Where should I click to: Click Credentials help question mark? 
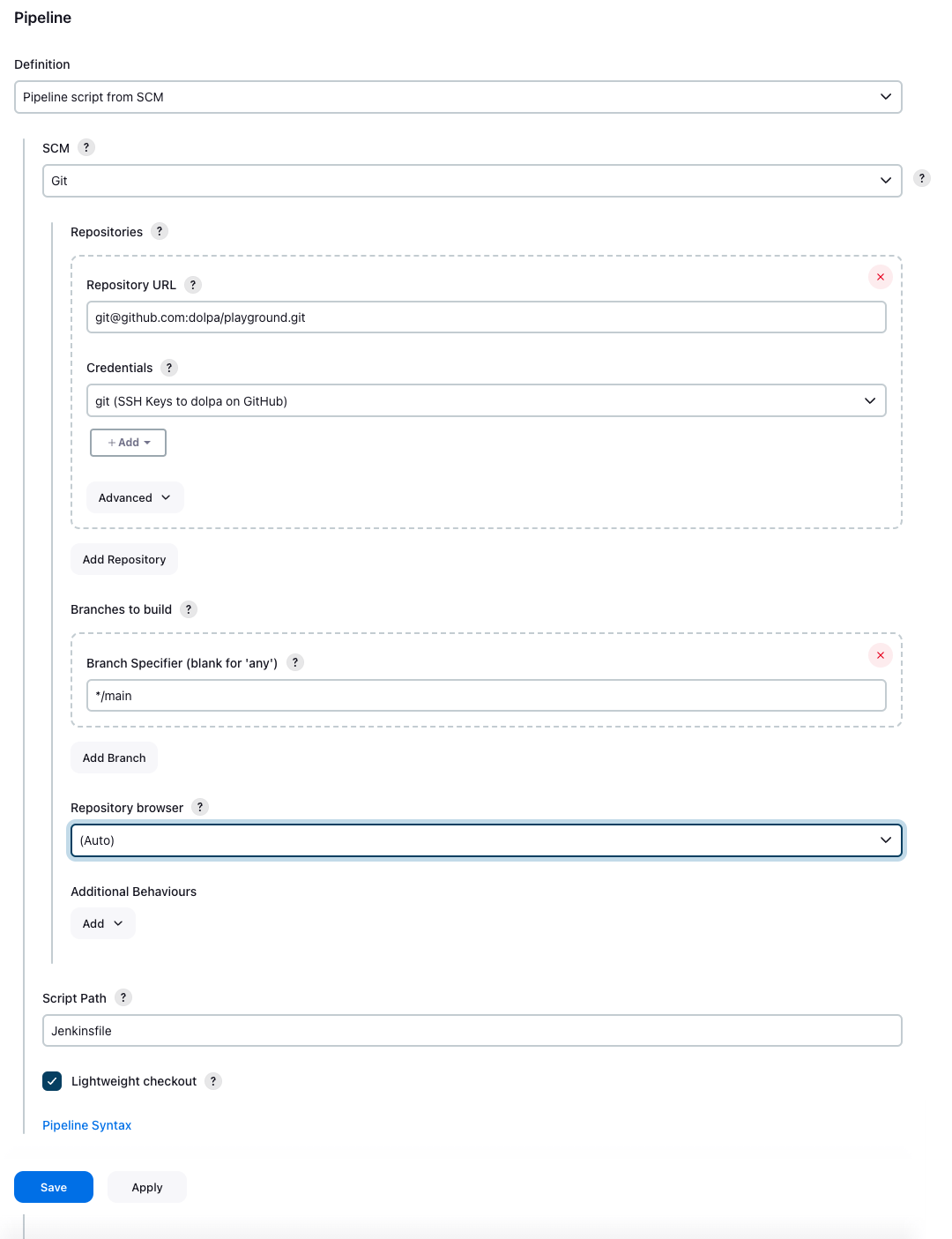pos(169,368)
